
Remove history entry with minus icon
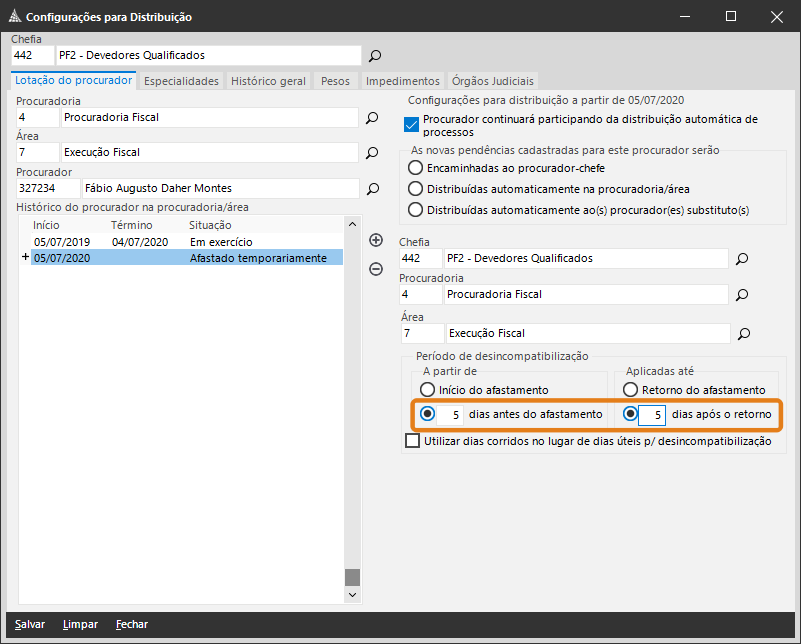coord(376,269)
